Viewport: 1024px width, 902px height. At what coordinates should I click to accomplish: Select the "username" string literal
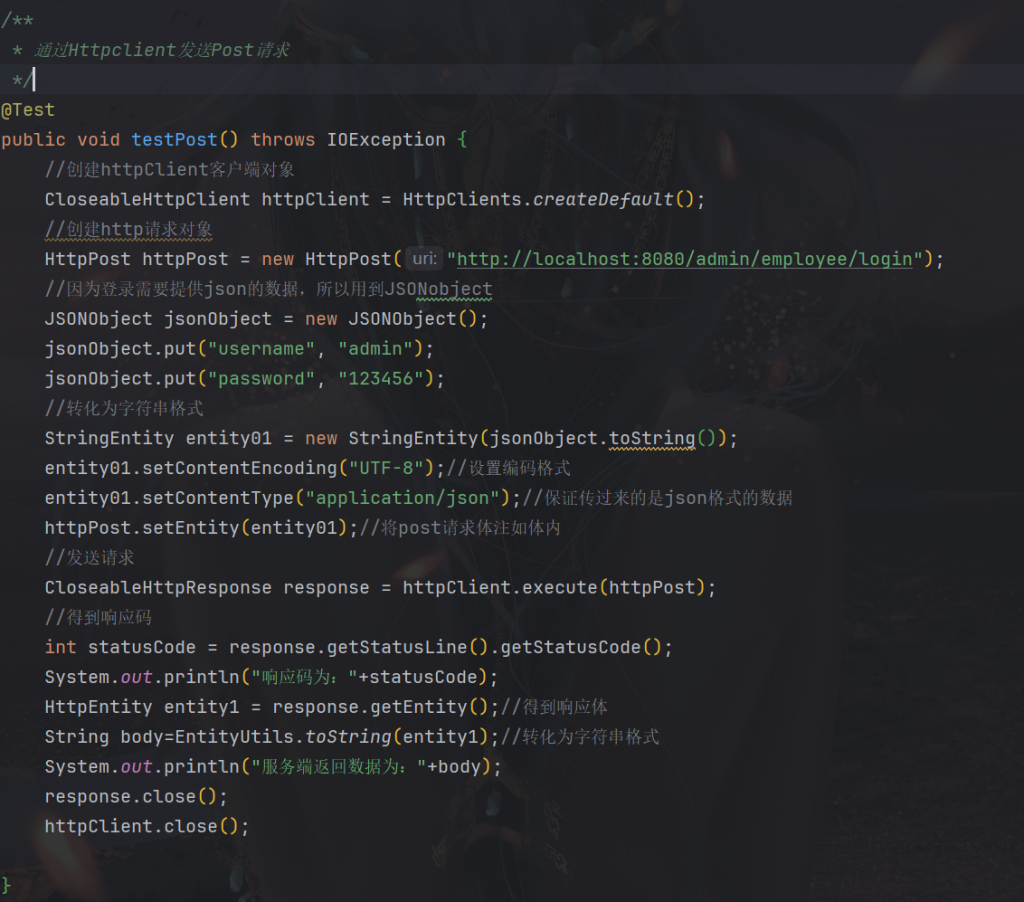[x=261, y=349]
